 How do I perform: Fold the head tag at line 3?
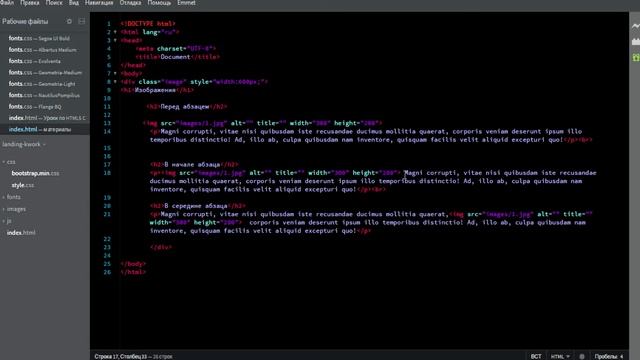tap(115, 40)
